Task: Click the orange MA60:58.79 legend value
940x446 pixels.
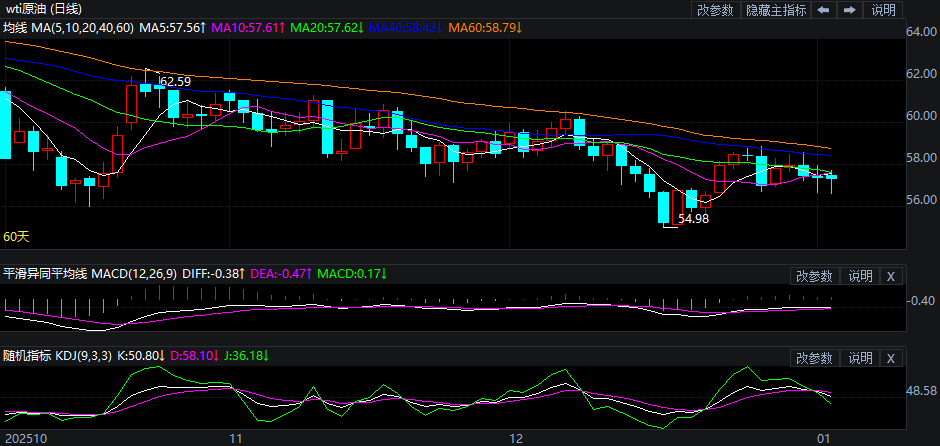Action: (x=485, y=28)
